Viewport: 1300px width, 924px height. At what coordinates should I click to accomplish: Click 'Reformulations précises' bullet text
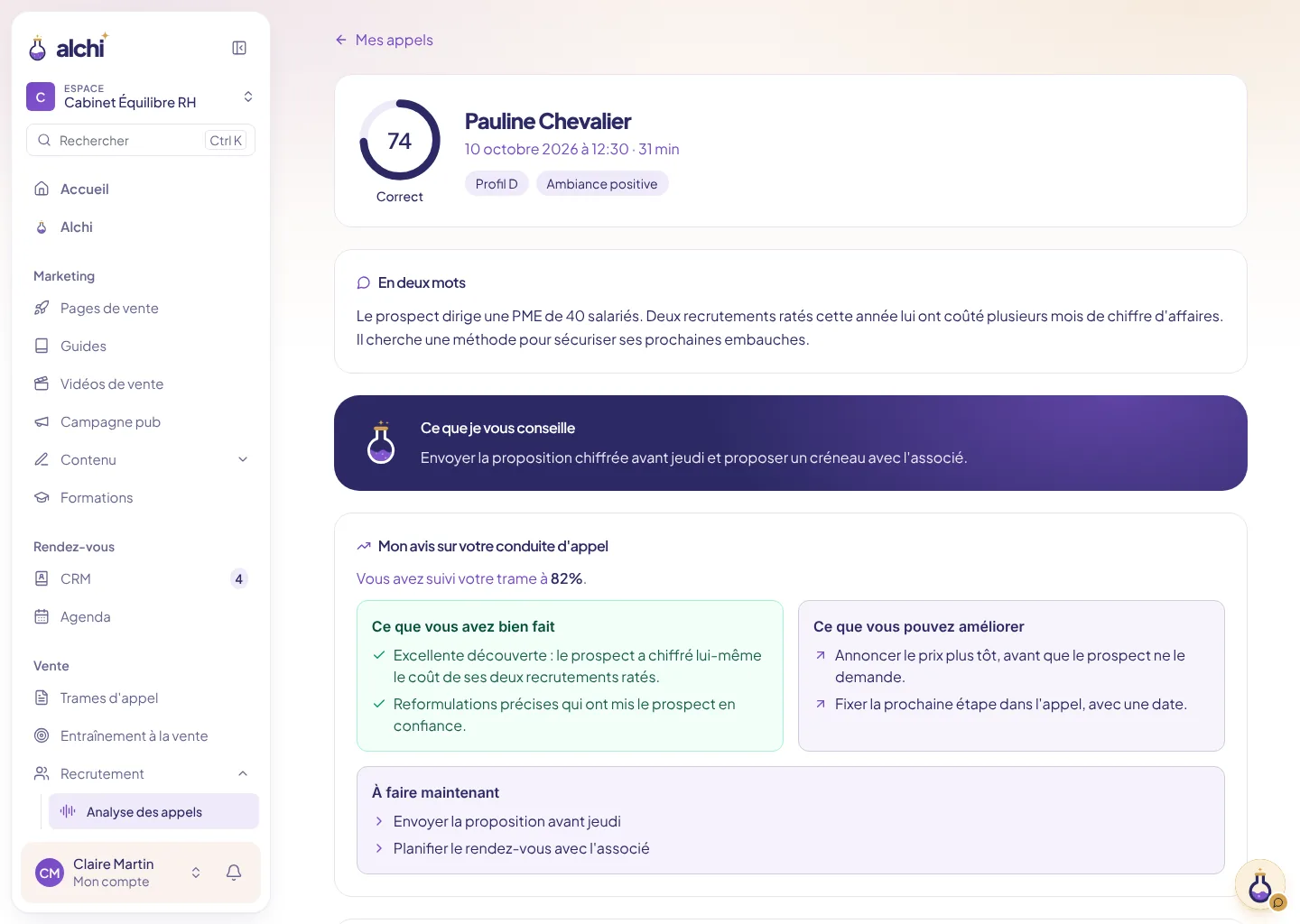coord(564,715)
